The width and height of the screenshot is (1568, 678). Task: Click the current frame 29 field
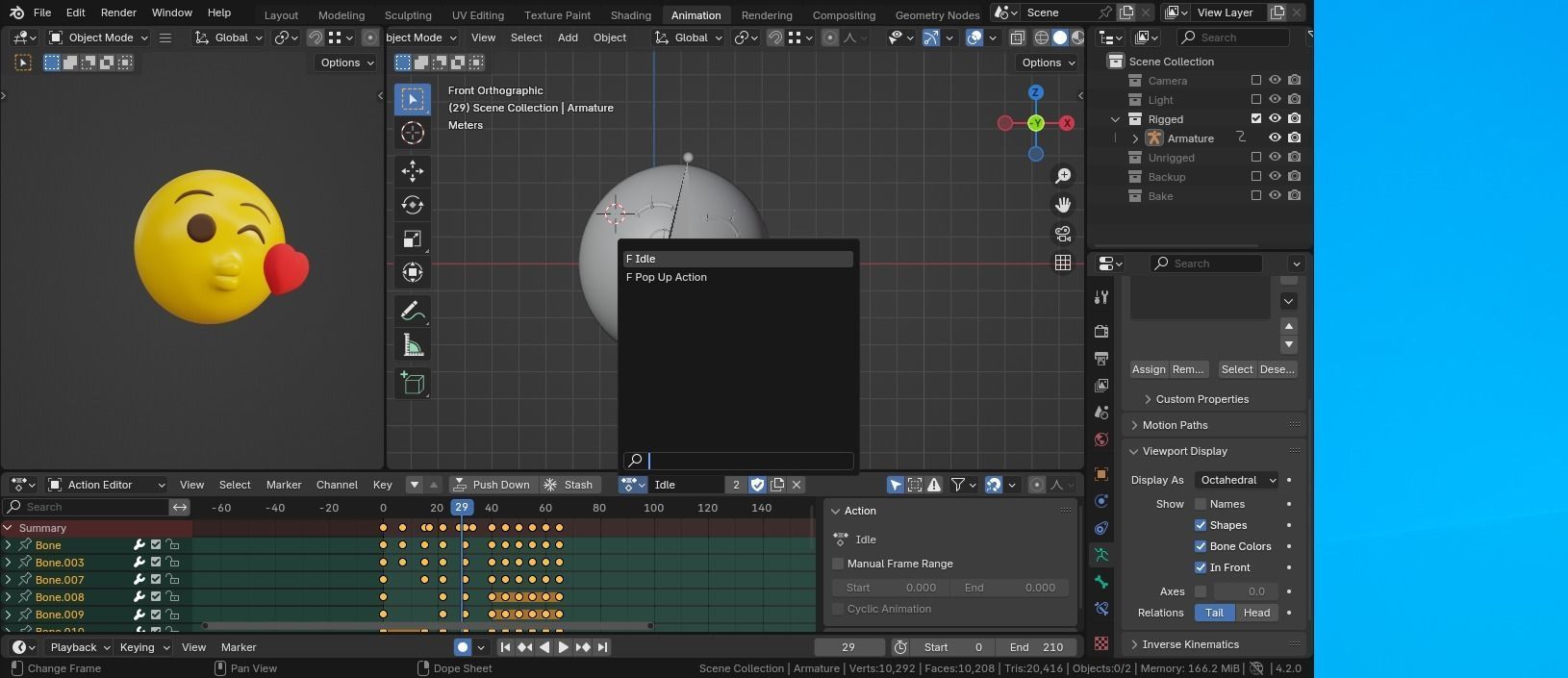pos(848,647)
